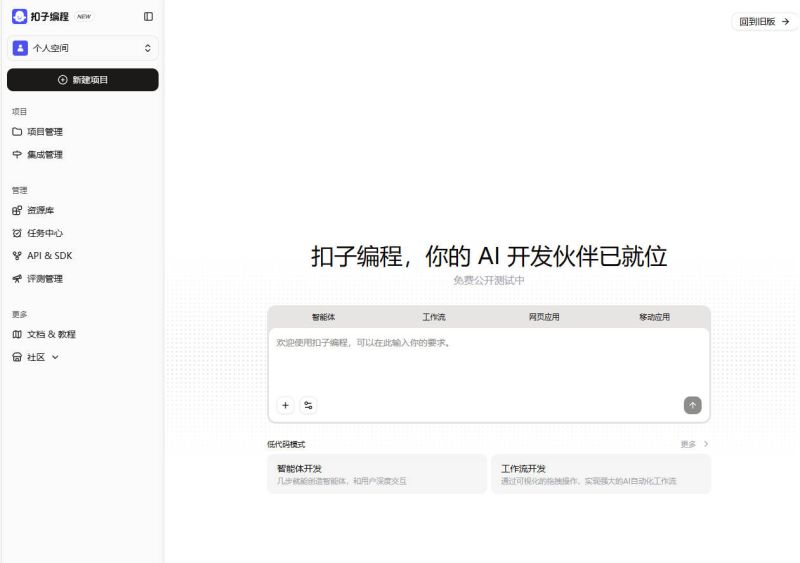Viewport: 800px width, 563px height.
Task: Click the telescope icon for 评测管理
Action: pyautogui.click(x=17, y=279)
